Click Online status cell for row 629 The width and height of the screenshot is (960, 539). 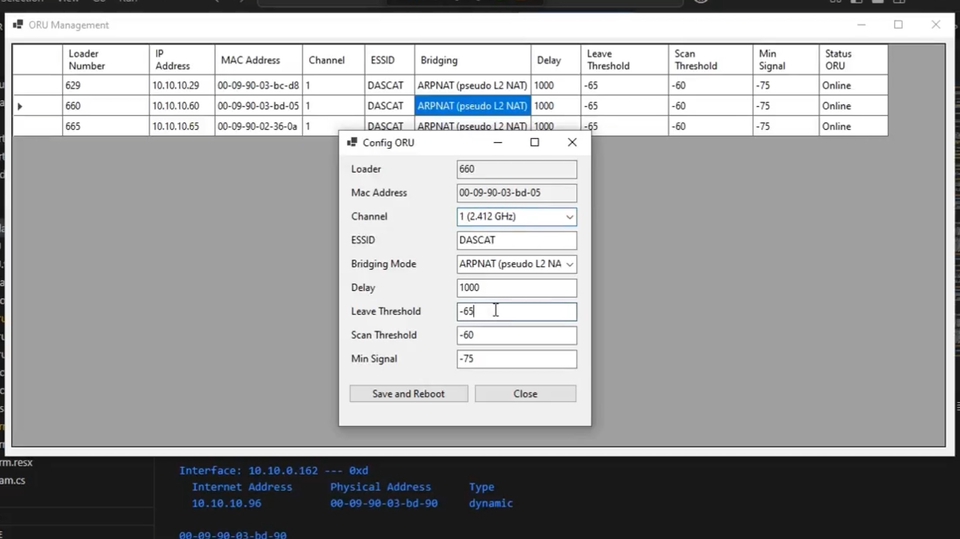[x=853, y=85]
